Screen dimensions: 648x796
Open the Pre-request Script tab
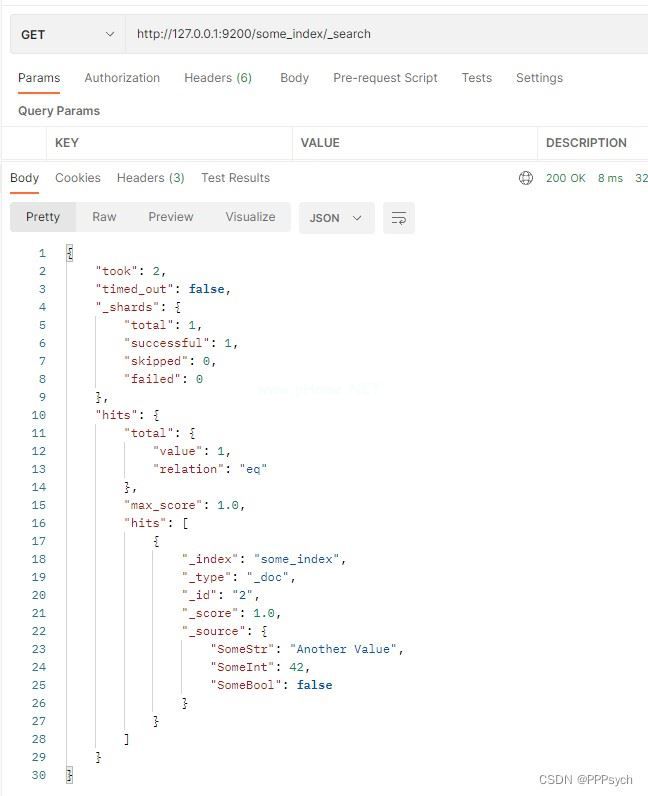(x=385, y=78)
